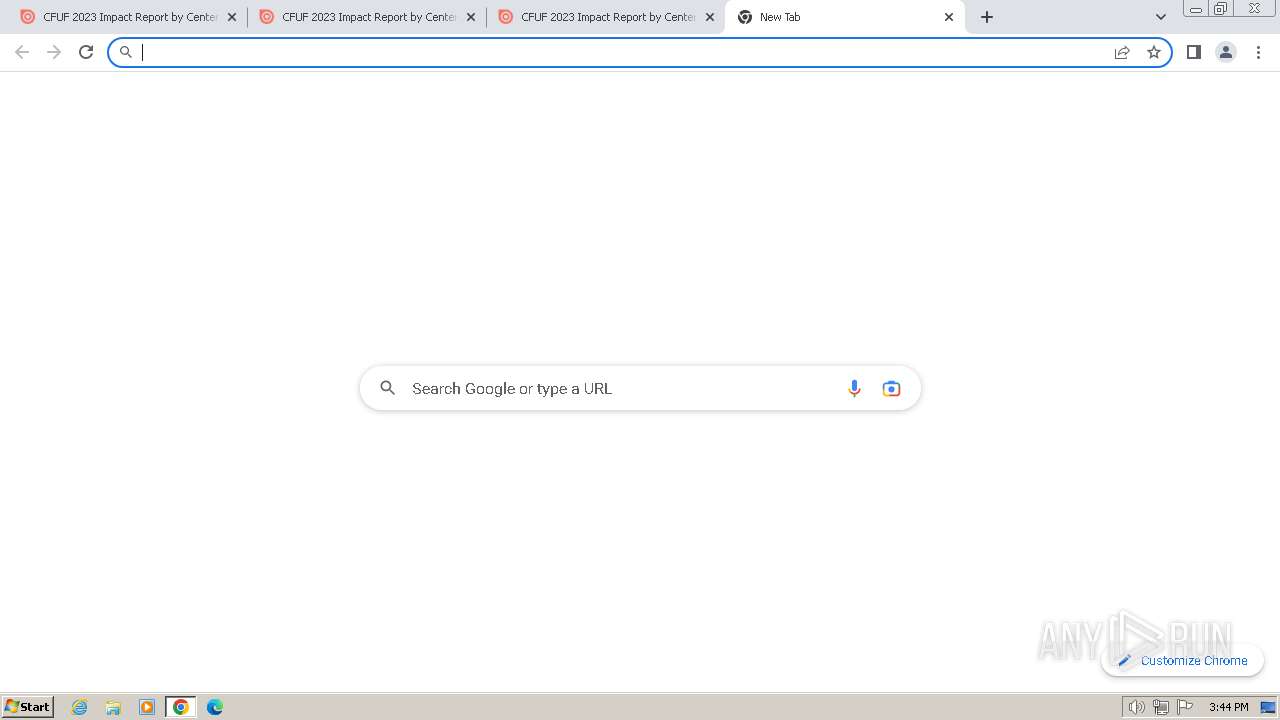The width and height of the screenshot is (1280, 720).
Task: Click the 3:44 PM clock
Action: (x=1228, y=707)
